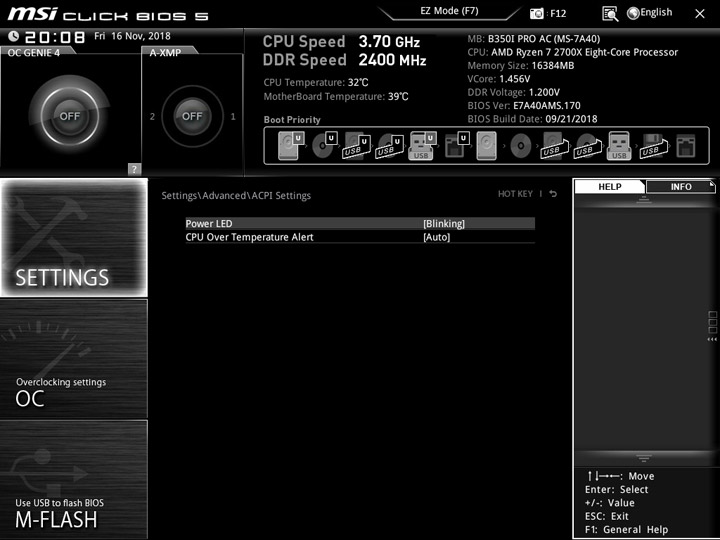Select the UEFI CD/DVD boot device icon
This screenshot has width=720, height=540.
point(324,145)
